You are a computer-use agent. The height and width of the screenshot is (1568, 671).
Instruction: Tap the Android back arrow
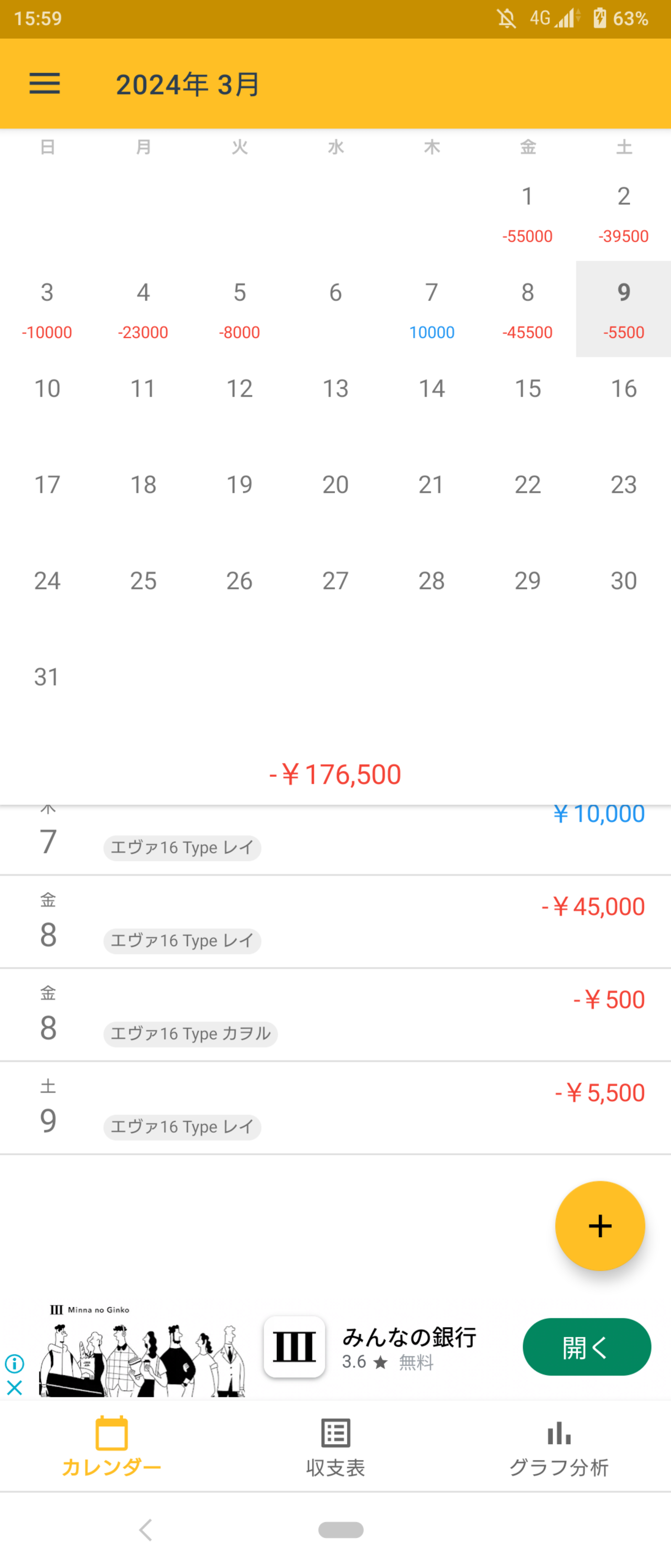click(145, 1530)
